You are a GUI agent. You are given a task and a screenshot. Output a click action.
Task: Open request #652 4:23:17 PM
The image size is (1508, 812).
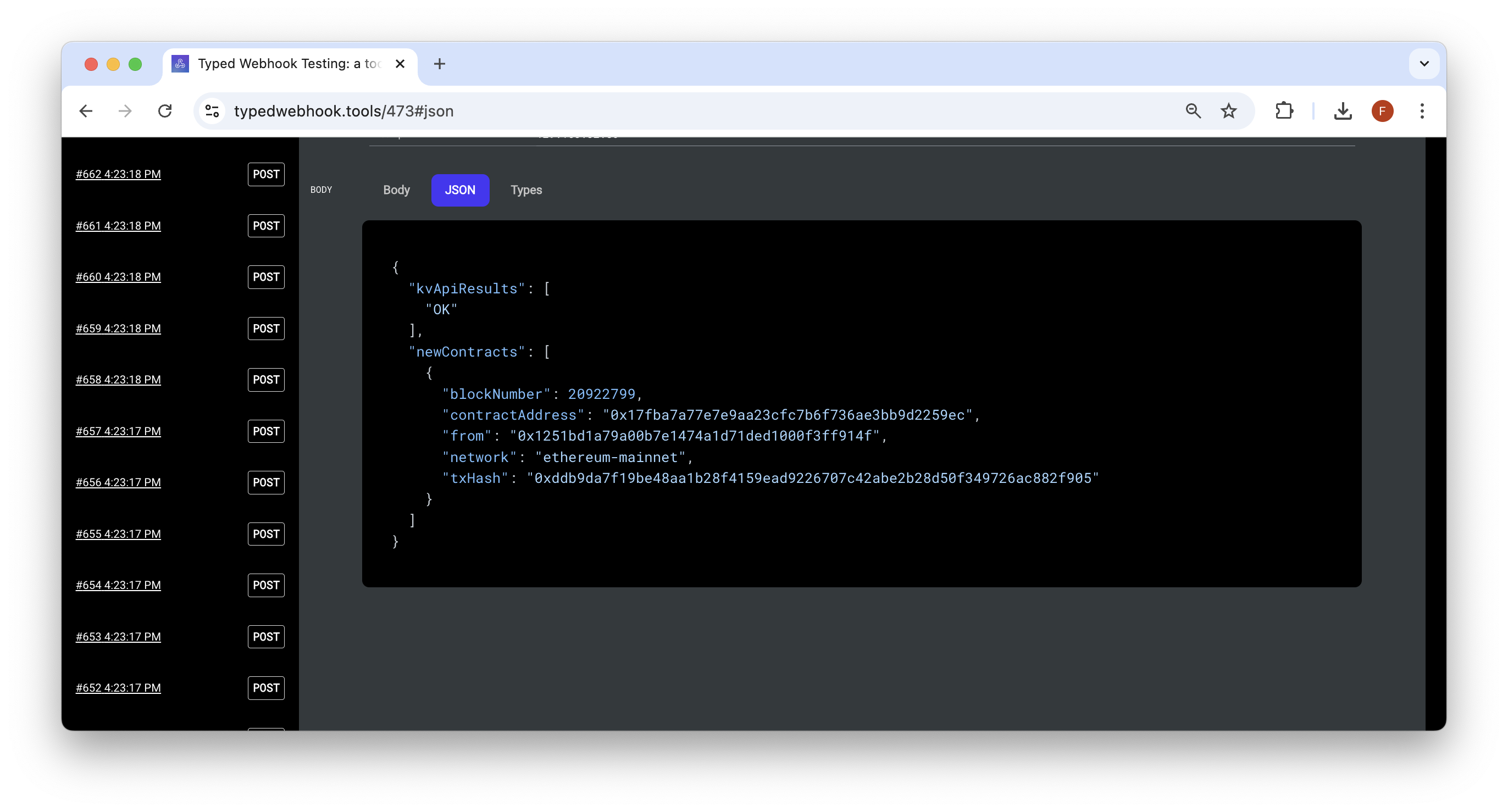(118, 688)
